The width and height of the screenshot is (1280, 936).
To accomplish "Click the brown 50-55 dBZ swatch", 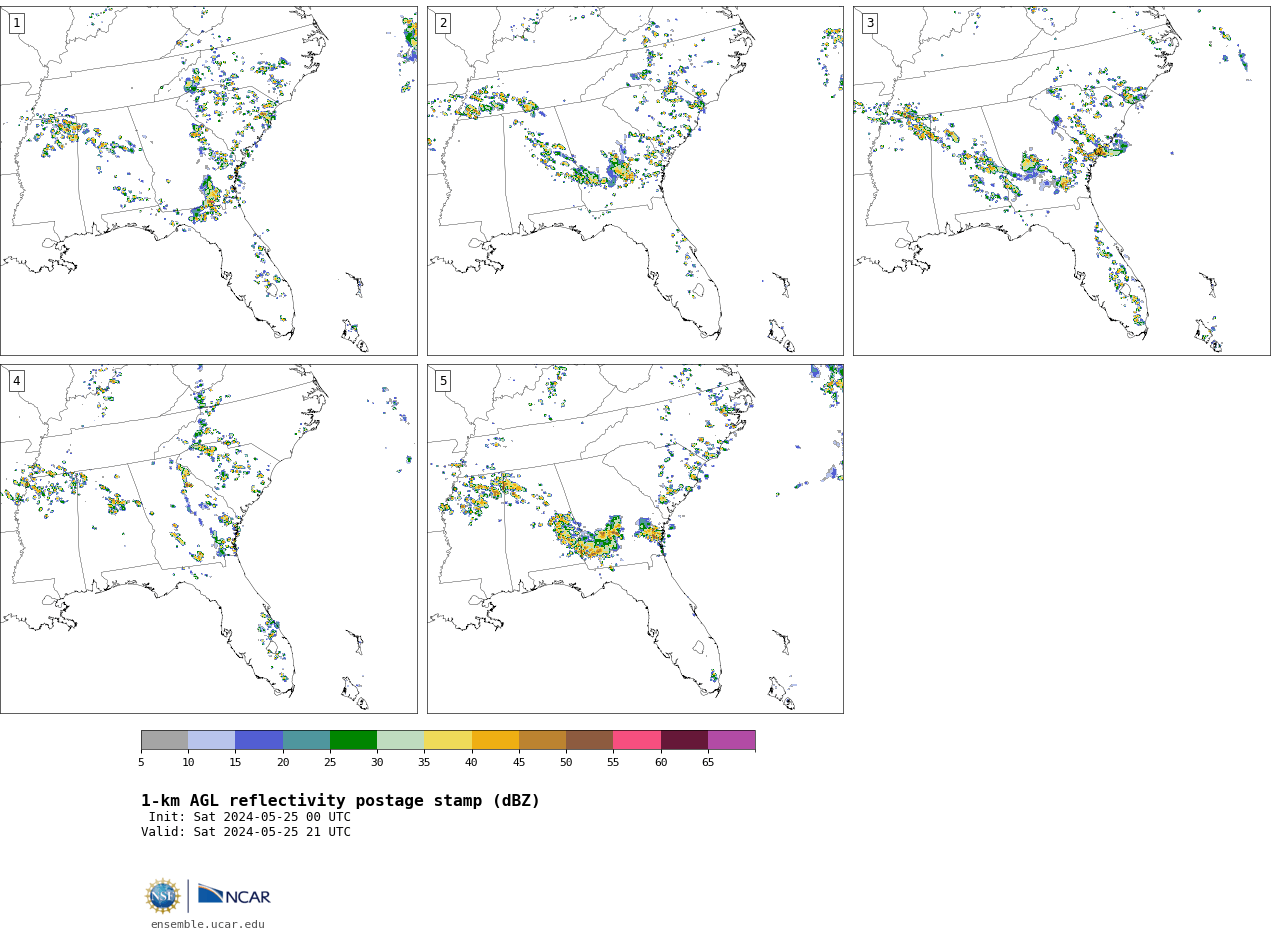I will click(589, 740).
